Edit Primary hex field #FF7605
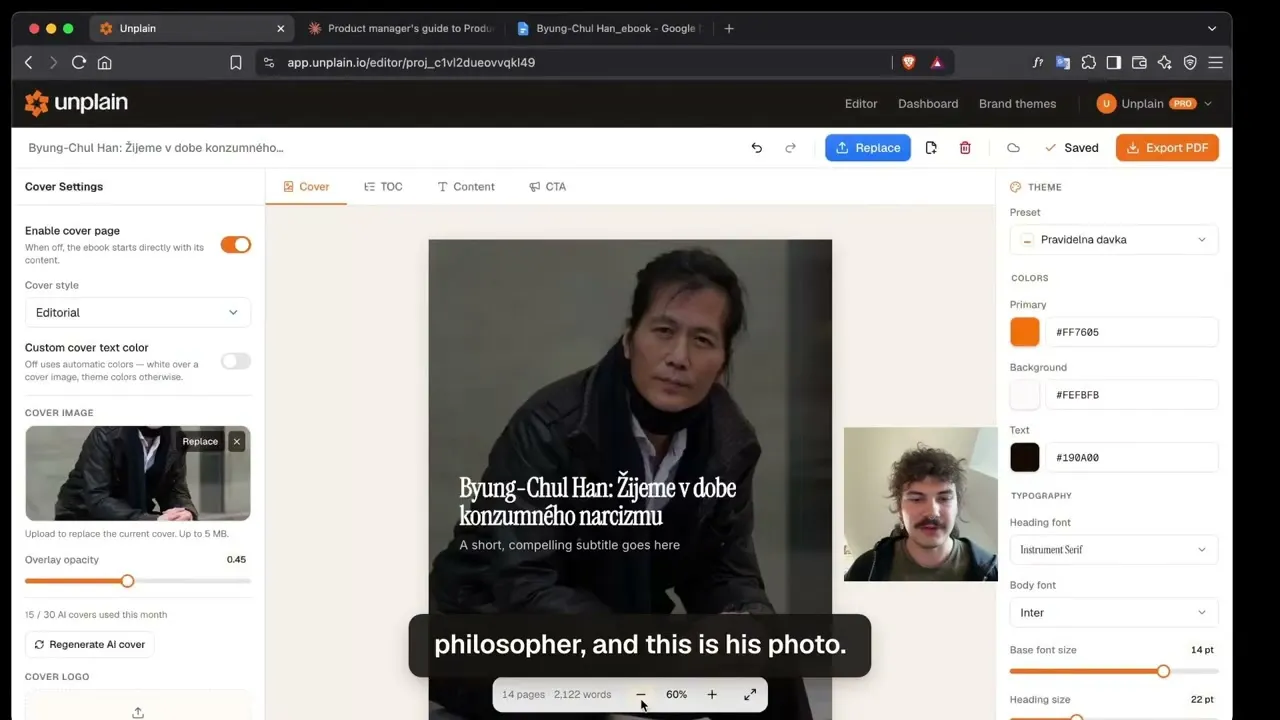Viewport: 1280px width, 720px height. click(1132, 332)
